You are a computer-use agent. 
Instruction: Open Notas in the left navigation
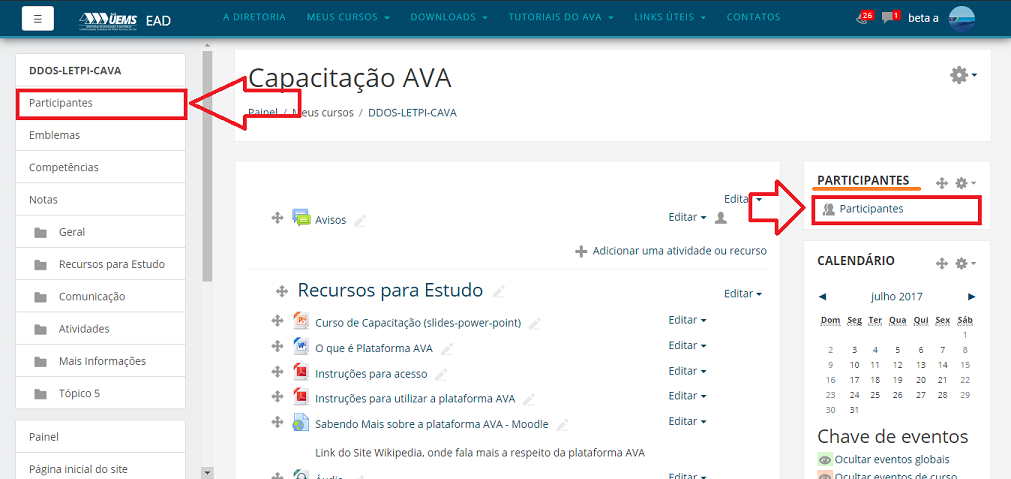point(101,199)
